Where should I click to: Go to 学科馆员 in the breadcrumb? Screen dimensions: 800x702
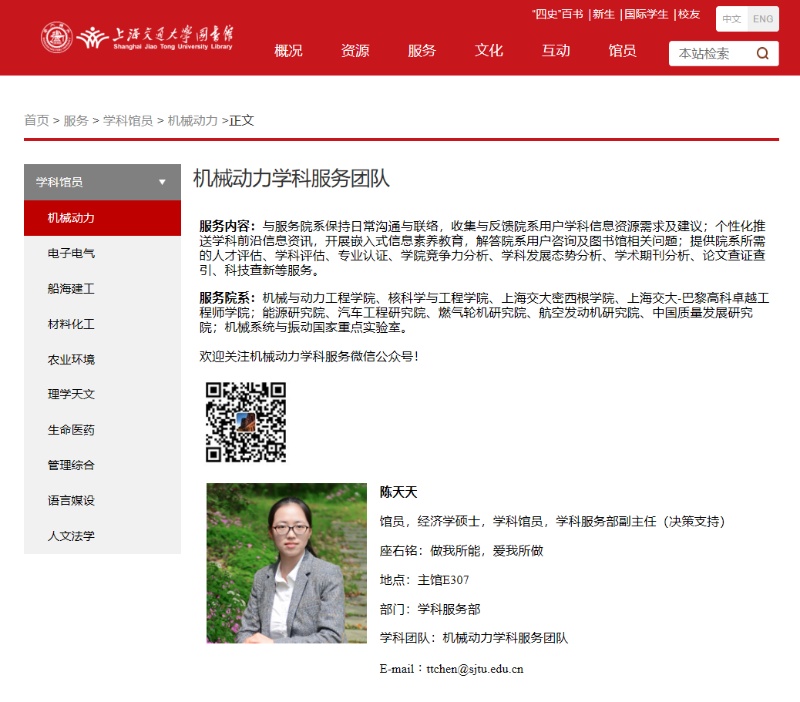128,120
